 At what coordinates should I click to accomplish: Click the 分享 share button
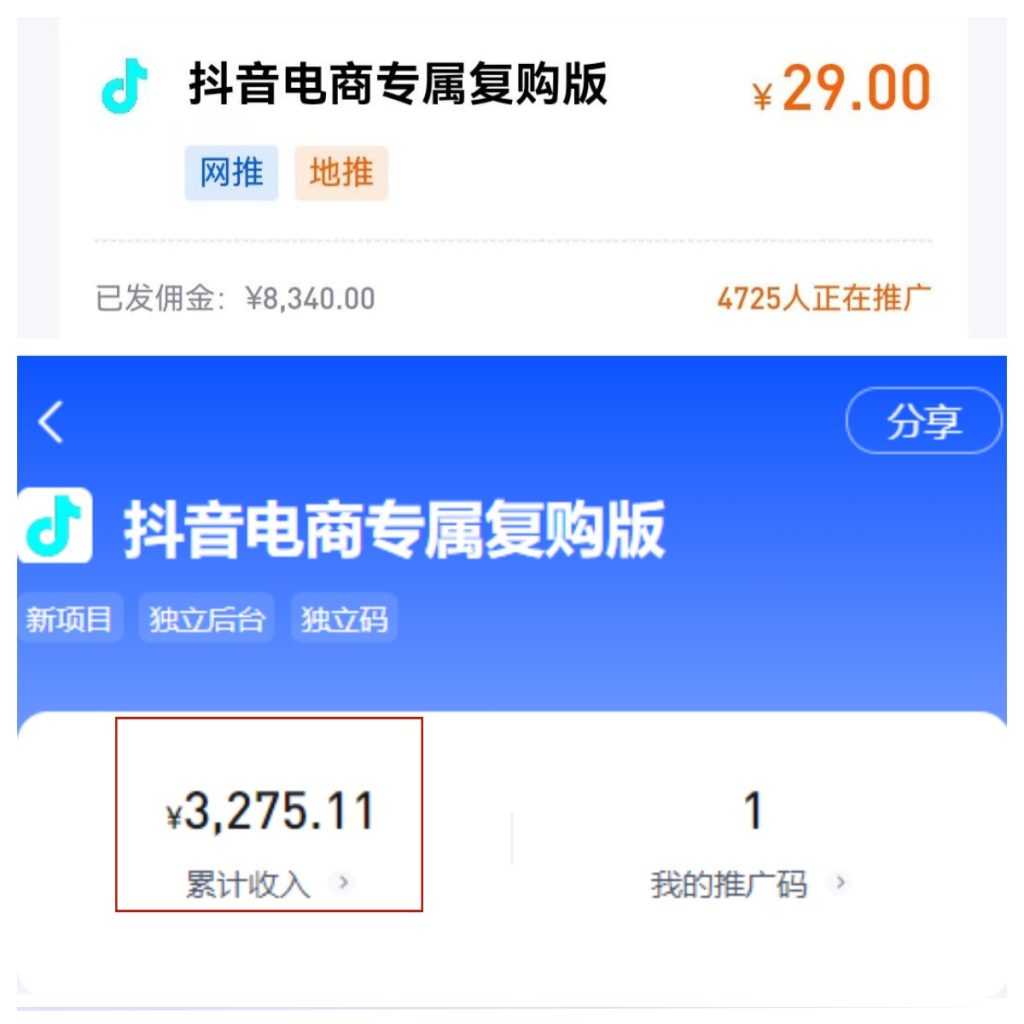pyautogui.click(x=923, y=421)
